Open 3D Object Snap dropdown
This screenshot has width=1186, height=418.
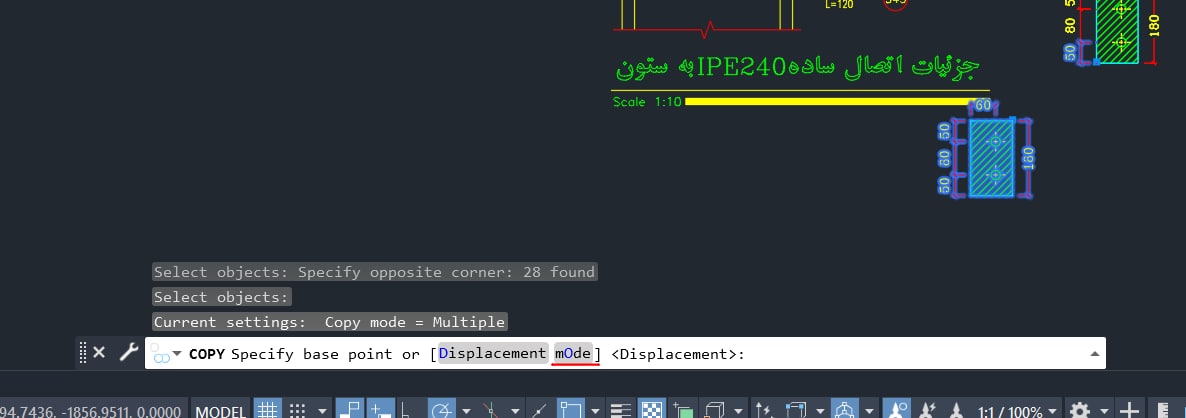pos(737,412)
